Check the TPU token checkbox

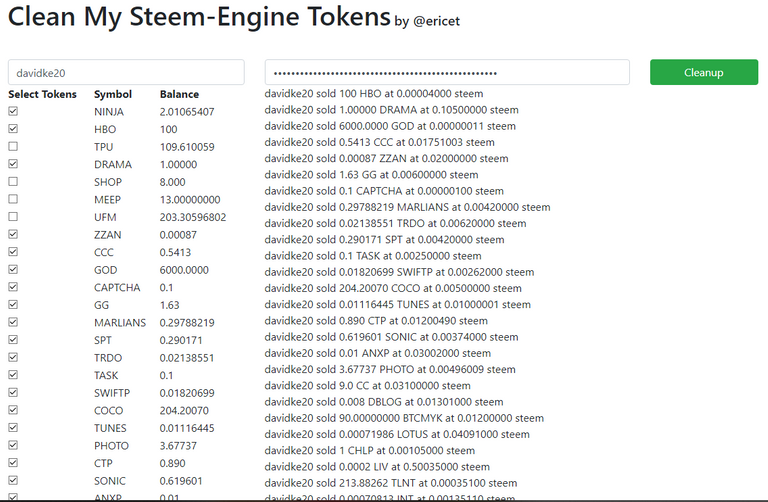point(13,146)
